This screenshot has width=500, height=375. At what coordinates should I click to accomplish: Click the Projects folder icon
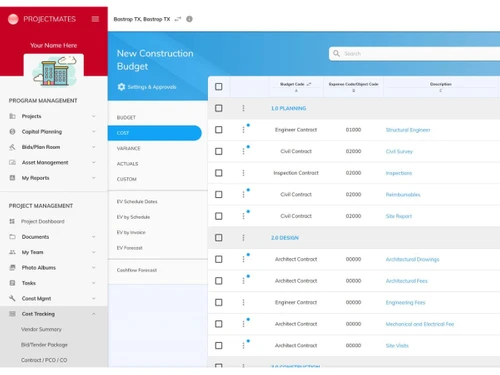[x=12, y=116]
